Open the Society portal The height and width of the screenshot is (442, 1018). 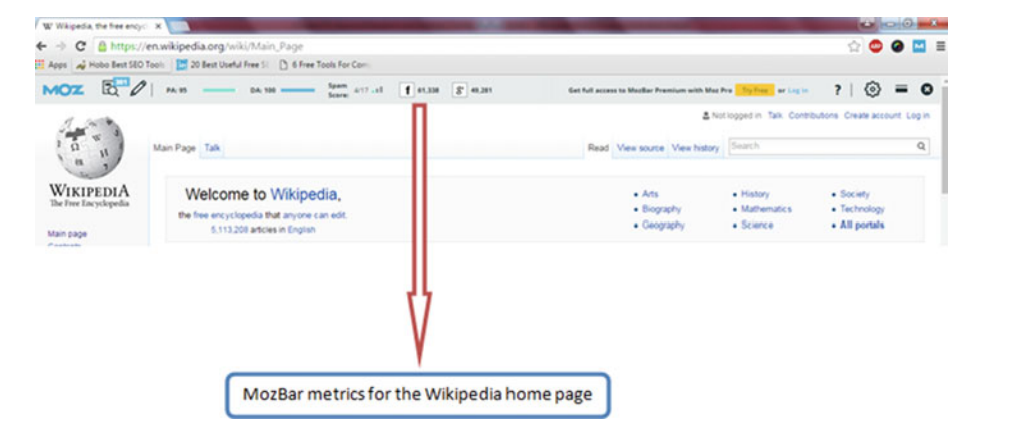(854, 194)
